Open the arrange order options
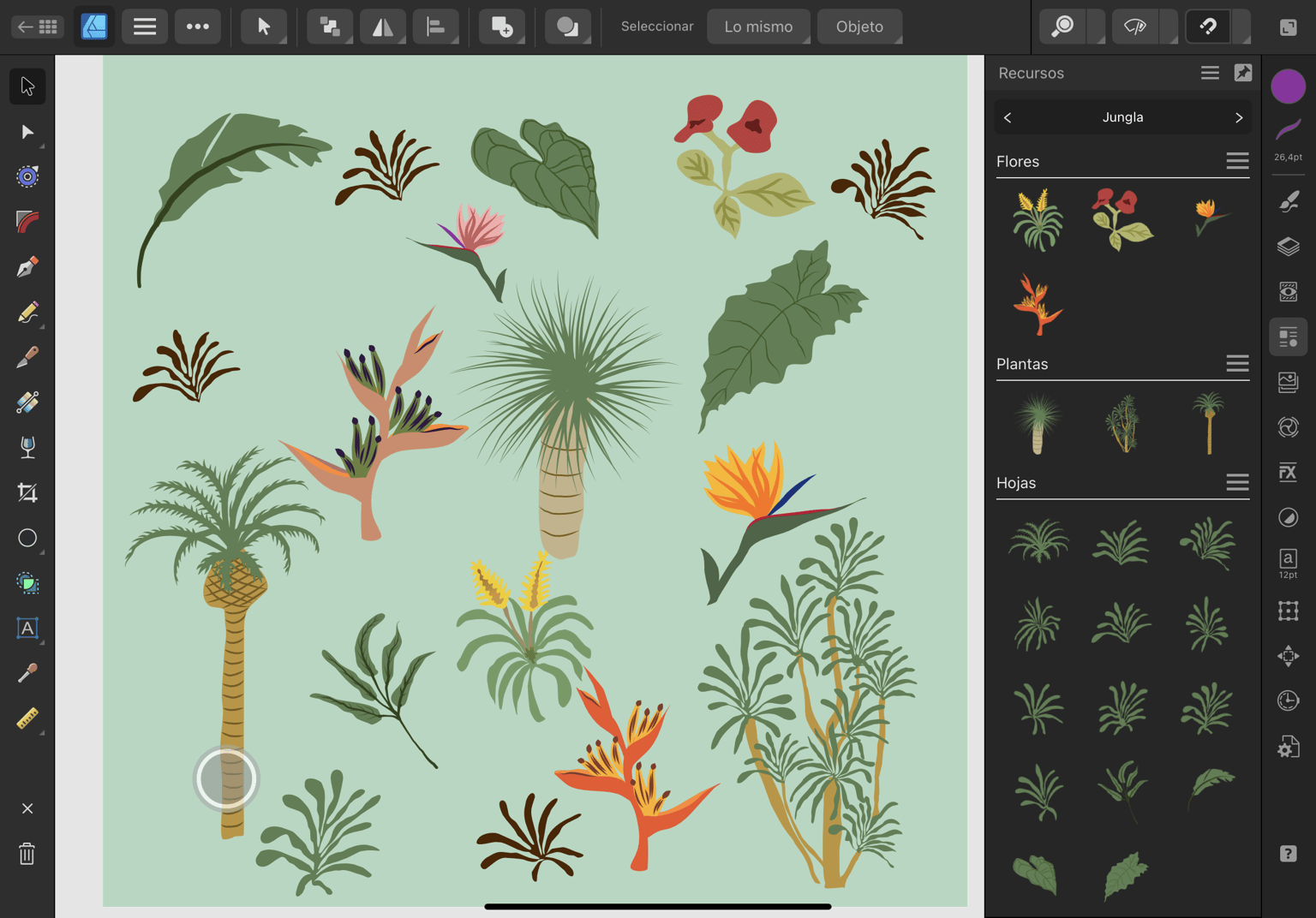This screenshot has height=918, width=1316. point(330,27)
